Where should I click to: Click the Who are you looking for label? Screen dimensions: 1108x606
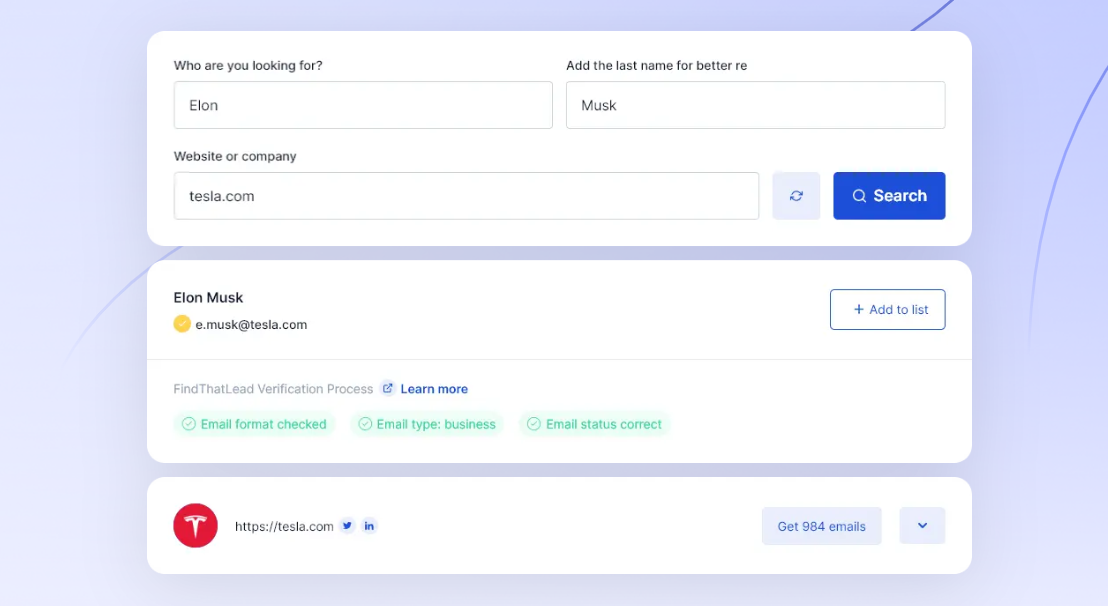[248, 66]
